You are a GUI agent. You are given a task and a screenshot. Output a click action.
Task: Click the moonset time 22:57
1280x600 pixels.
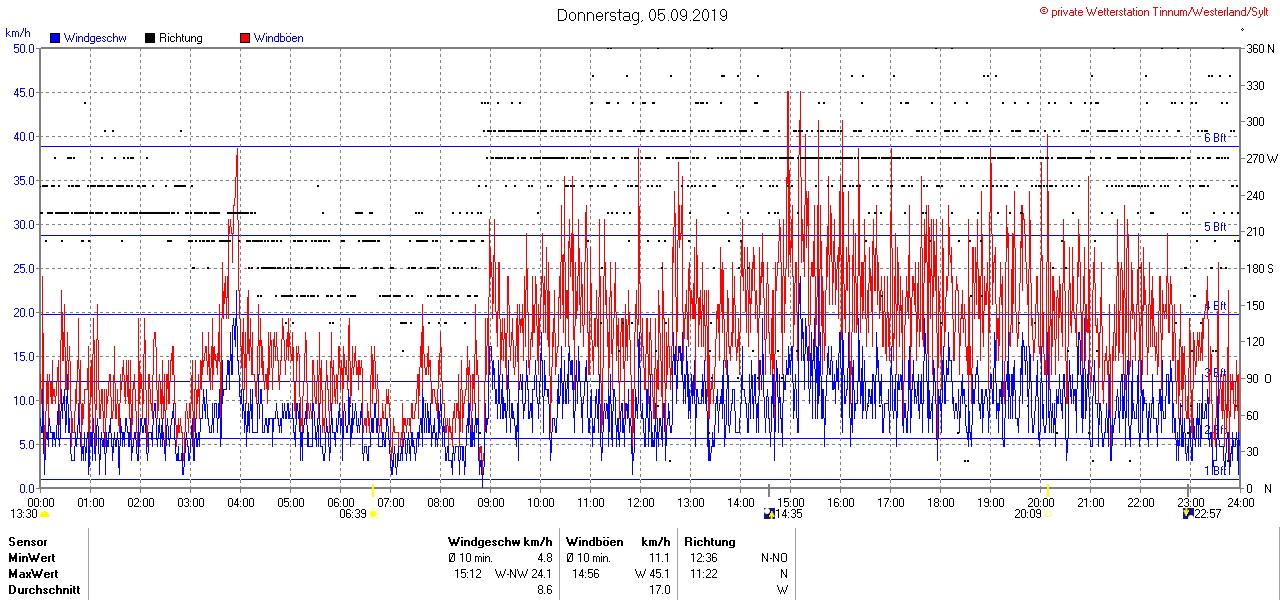1208,514
